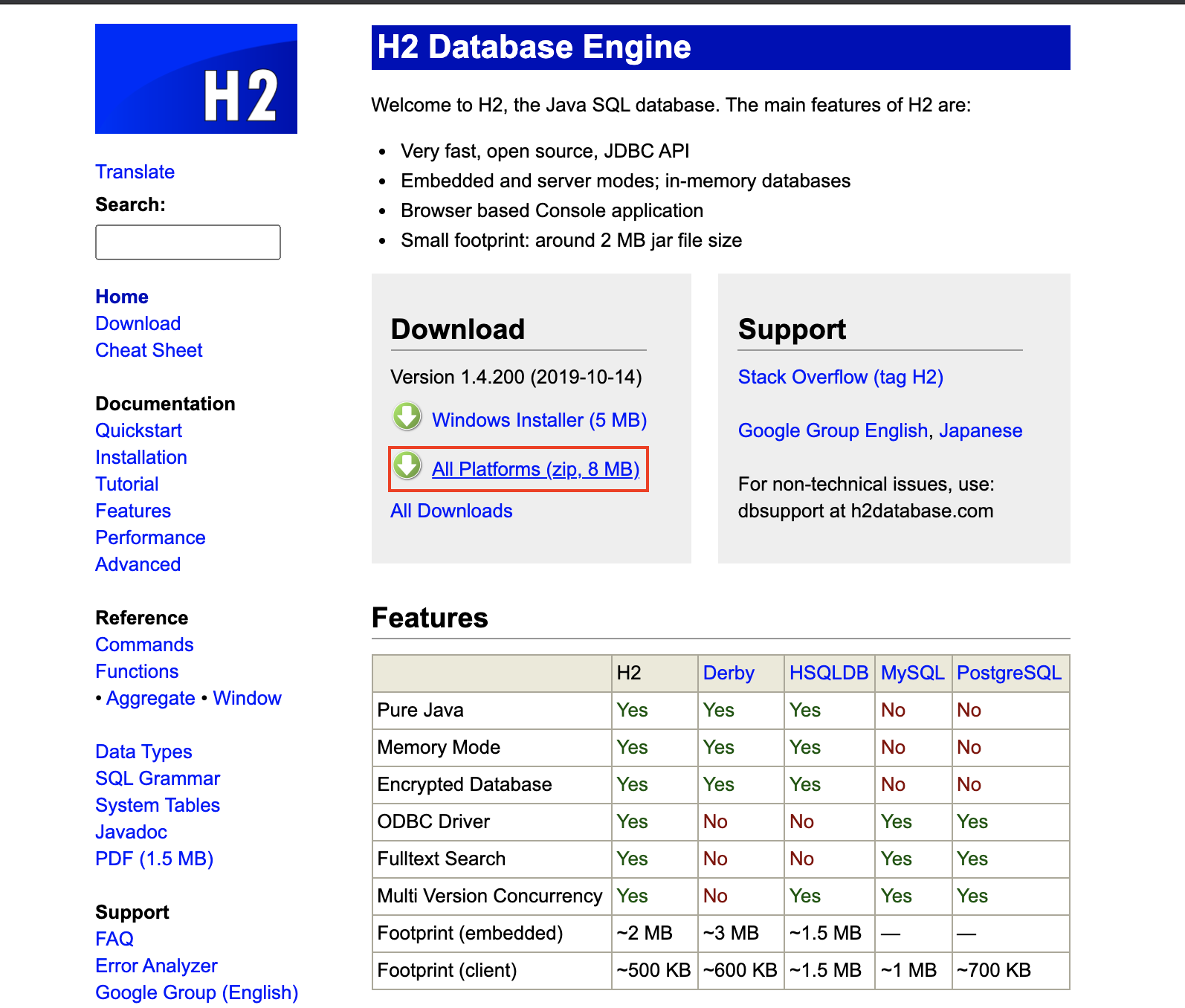Click the Footprint (client) row label
The height and width of the screenshot is (1008, 1185).
(447, 970)
